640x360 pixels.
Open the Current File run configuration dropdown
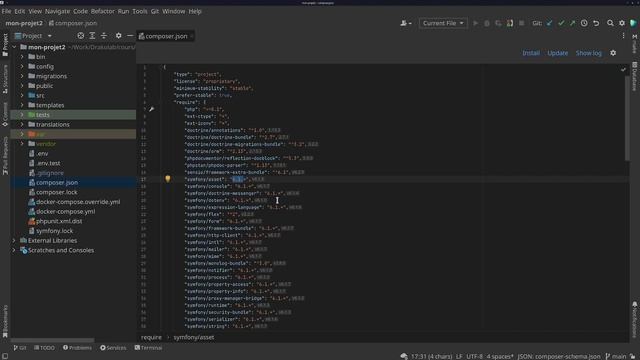[x=443, y=23]
